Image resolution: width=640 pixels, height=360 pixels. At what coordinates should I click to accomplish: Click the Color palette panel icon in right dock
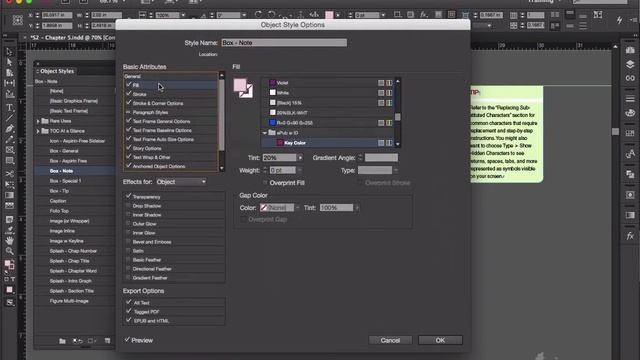[630, 113]
